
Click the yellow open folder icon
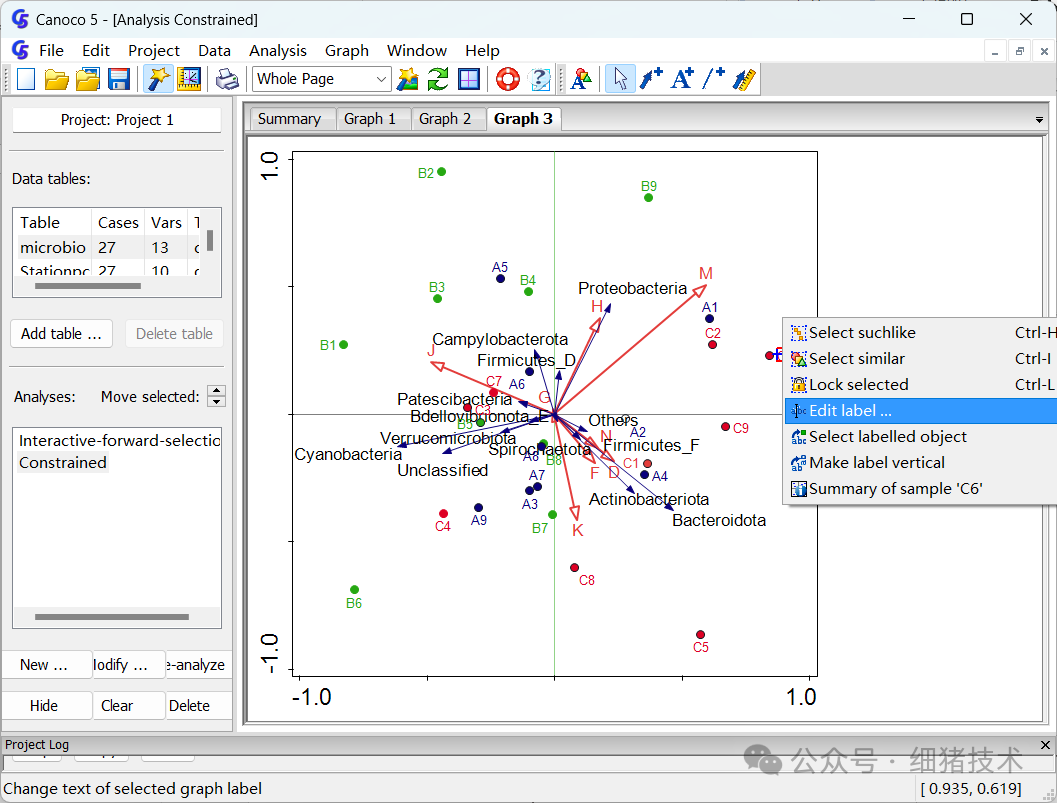click(x=57, y=79)
